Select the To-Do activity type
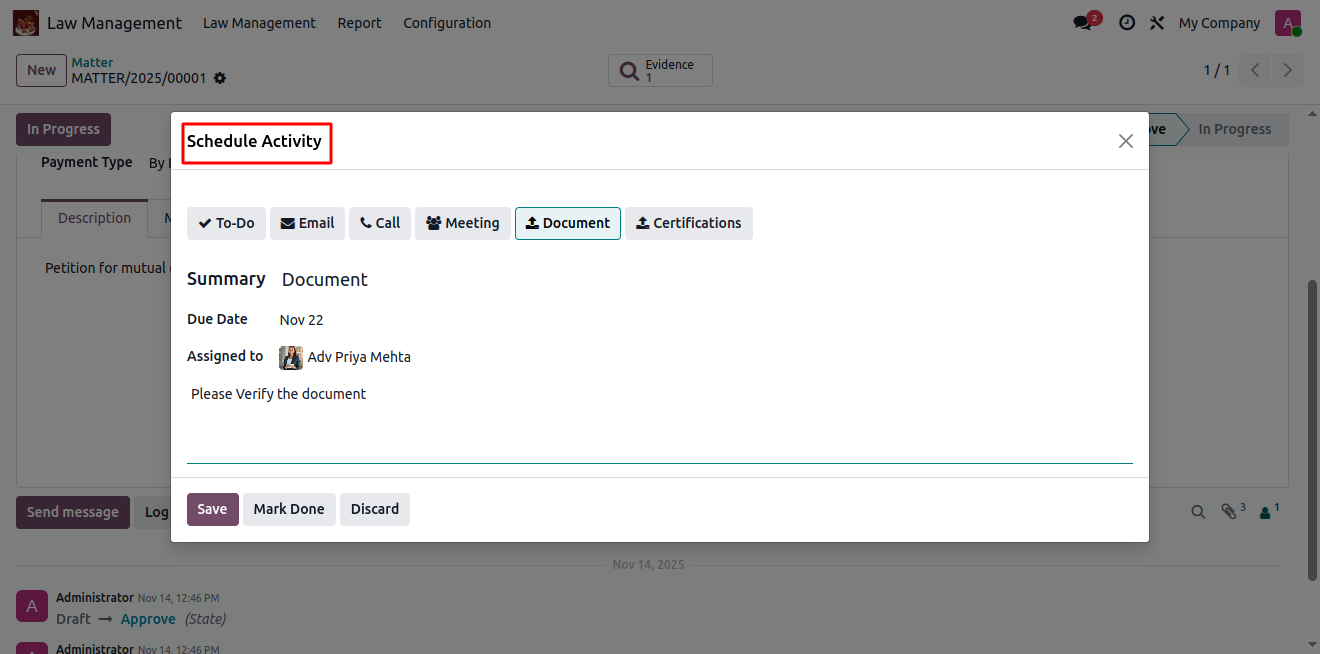This screenshot has height=654, width=1320. pos(226,223)
